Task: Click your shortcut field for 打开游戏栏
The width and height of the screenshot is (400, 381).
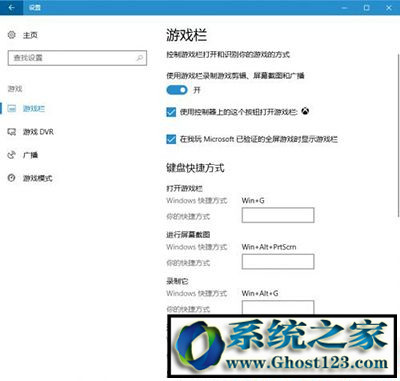Action: pos(278,215)
